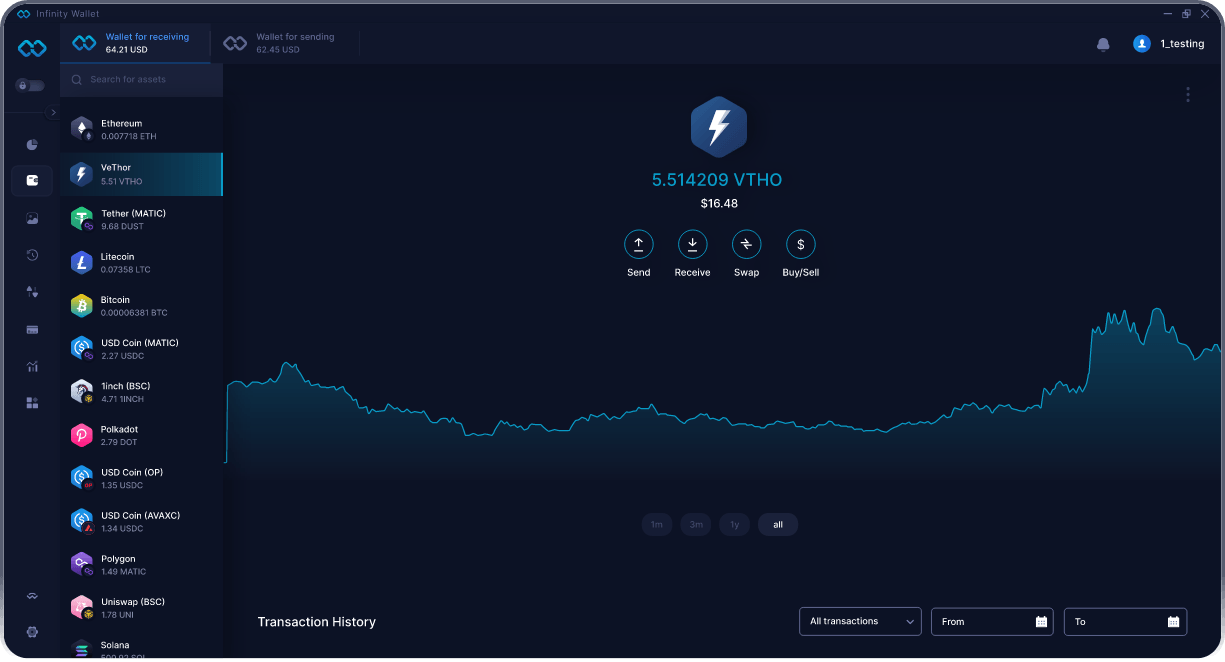The image size is (1225, 662).
Task: Open the history clock icon
Action: click(x=32, y=255)
